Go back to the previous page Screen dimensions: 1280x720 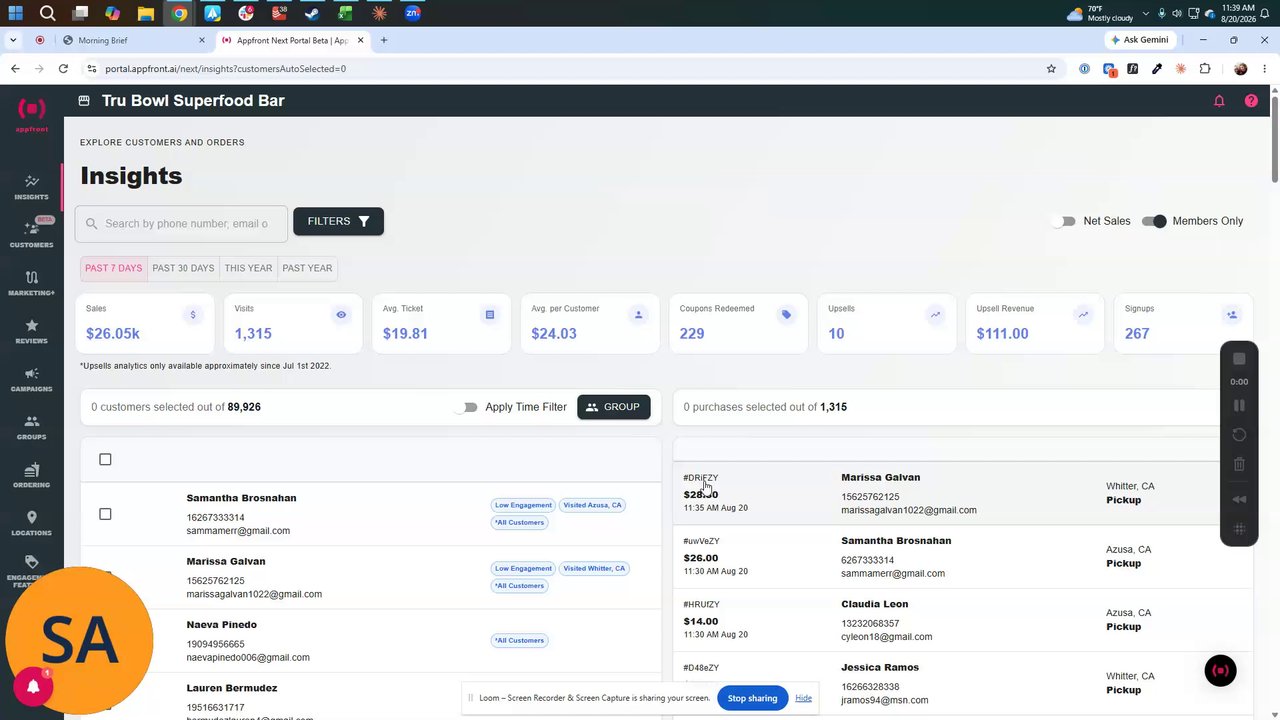pos(15,69)
